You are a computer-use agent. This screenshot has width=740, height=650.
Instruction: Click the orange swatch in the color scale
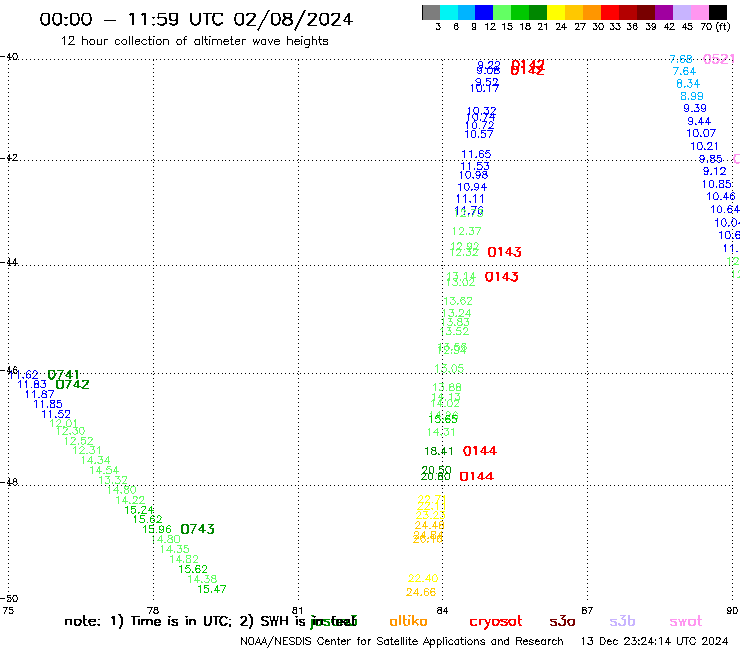click(x=592, y=12)
